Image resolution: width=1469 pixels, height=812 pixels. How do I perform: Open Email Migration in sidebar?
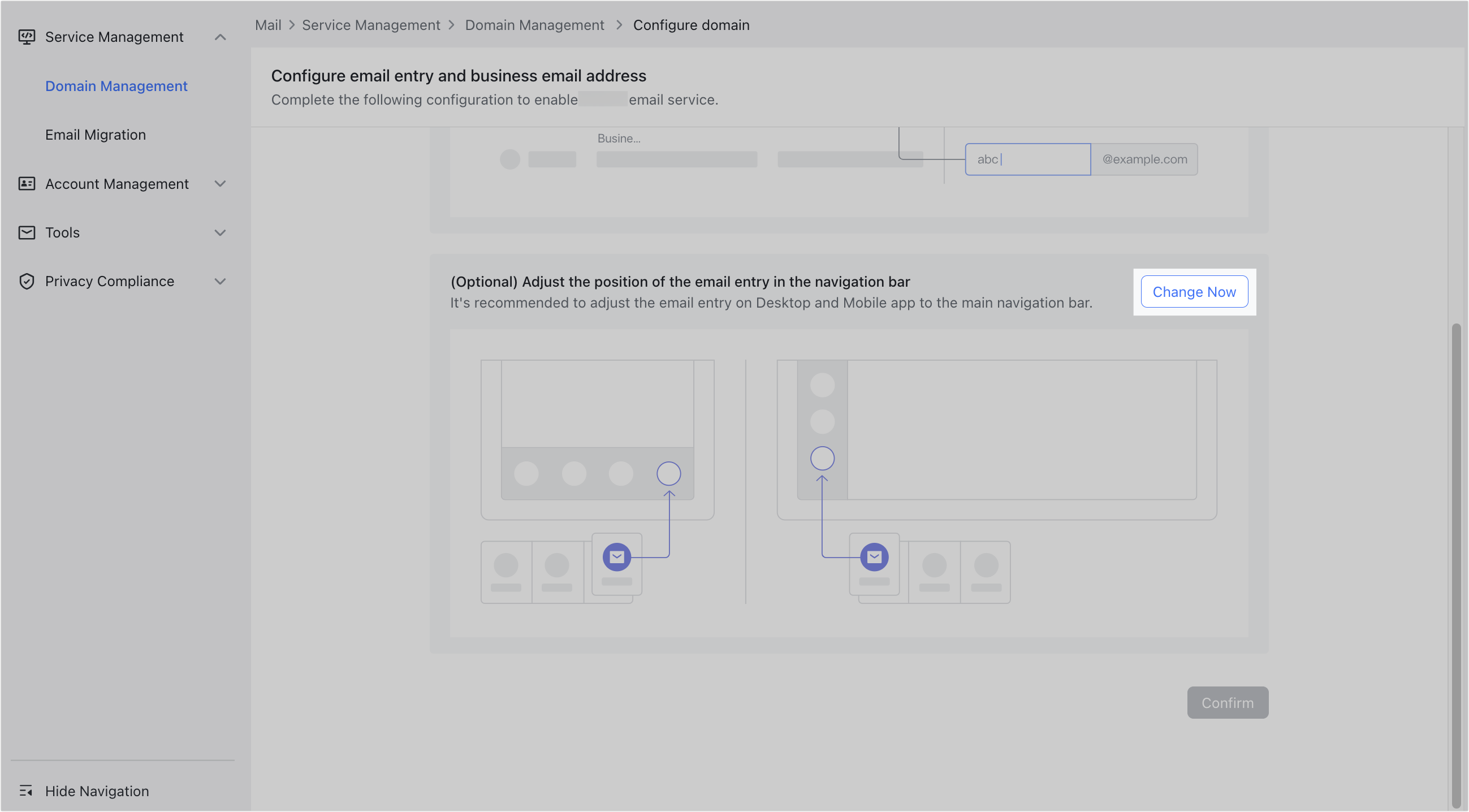coord(95,135)
